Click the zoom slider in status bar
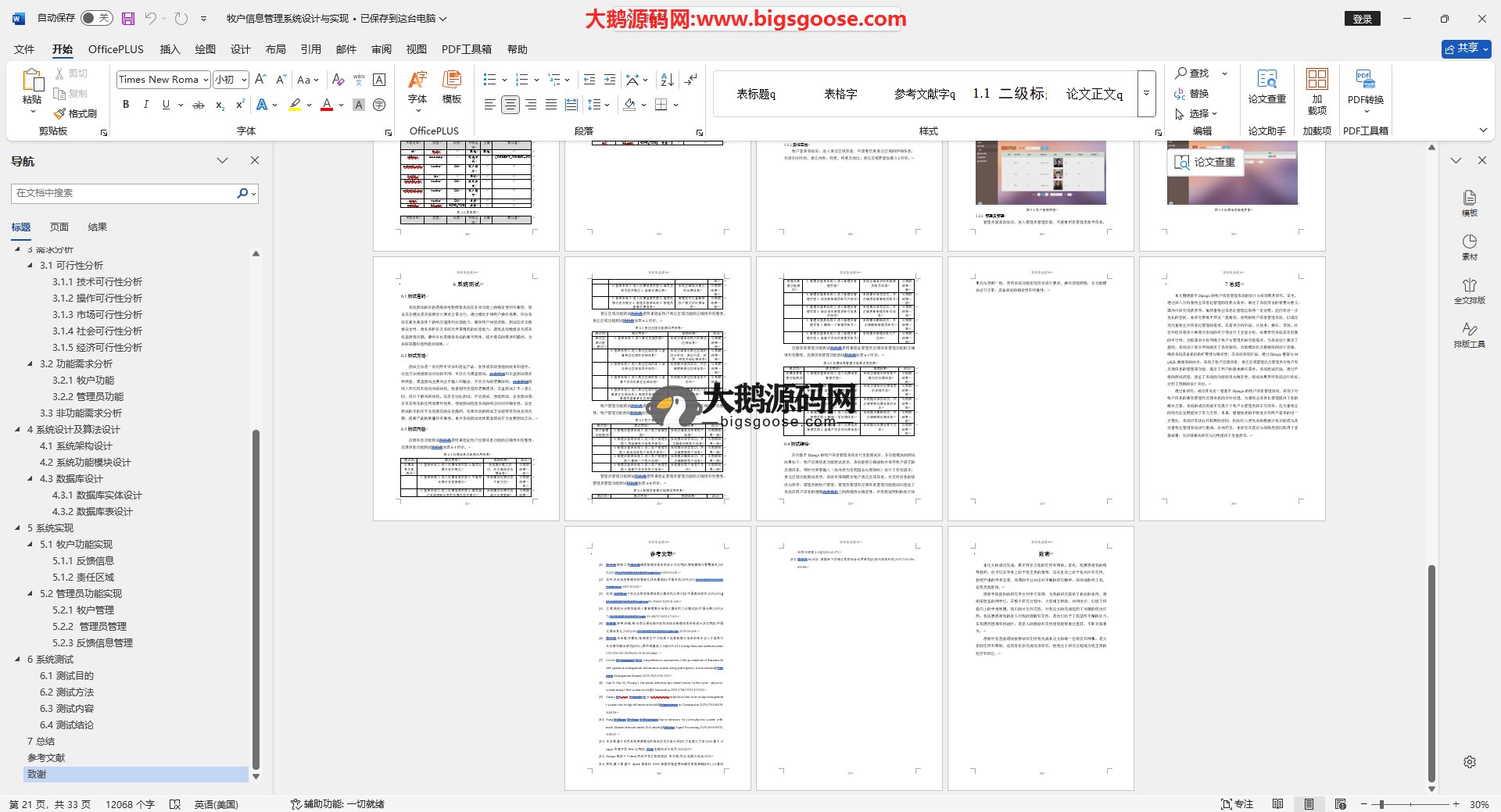 [x=1381, y=804]
